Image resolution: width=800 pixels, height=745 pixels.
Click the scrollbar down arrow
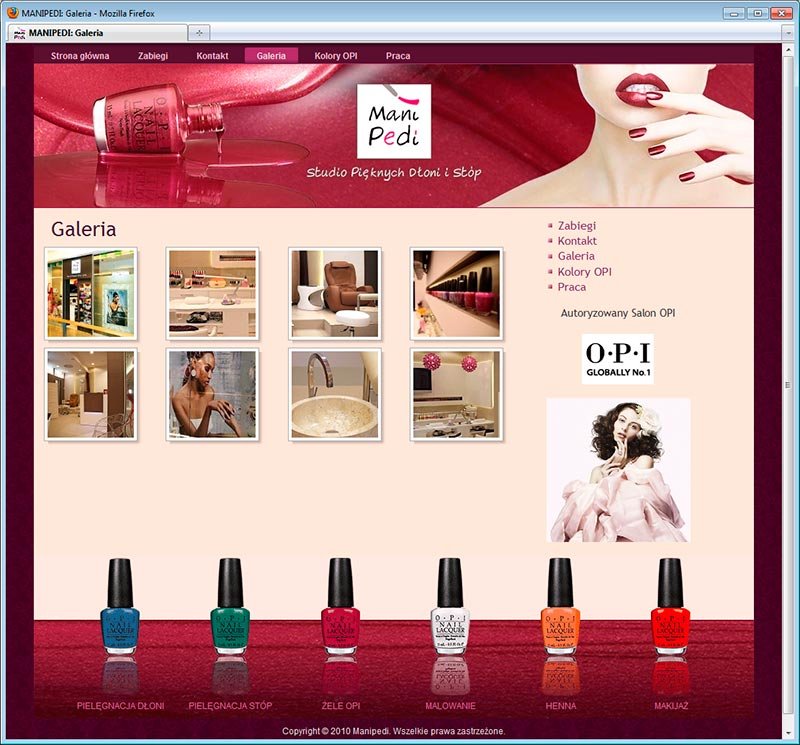[x=788, y=733]
